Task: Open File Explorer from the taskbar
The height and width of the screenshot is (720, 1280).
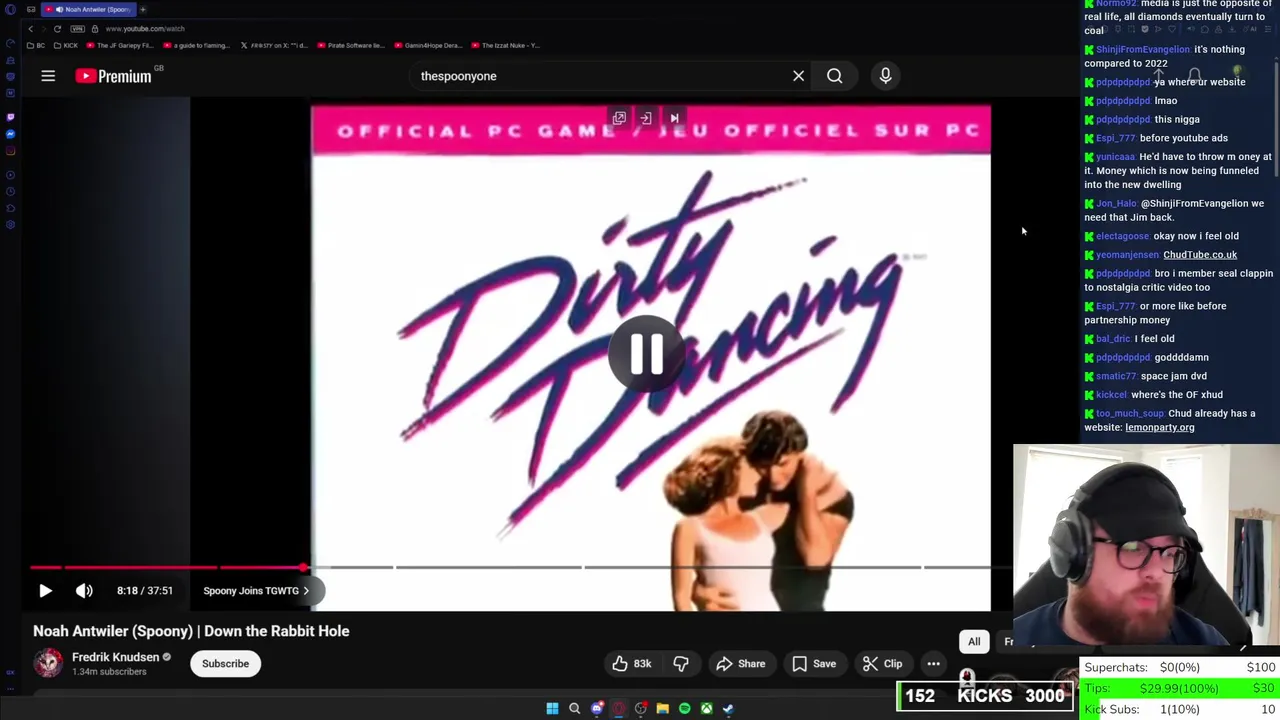Action: coord(662,709)
